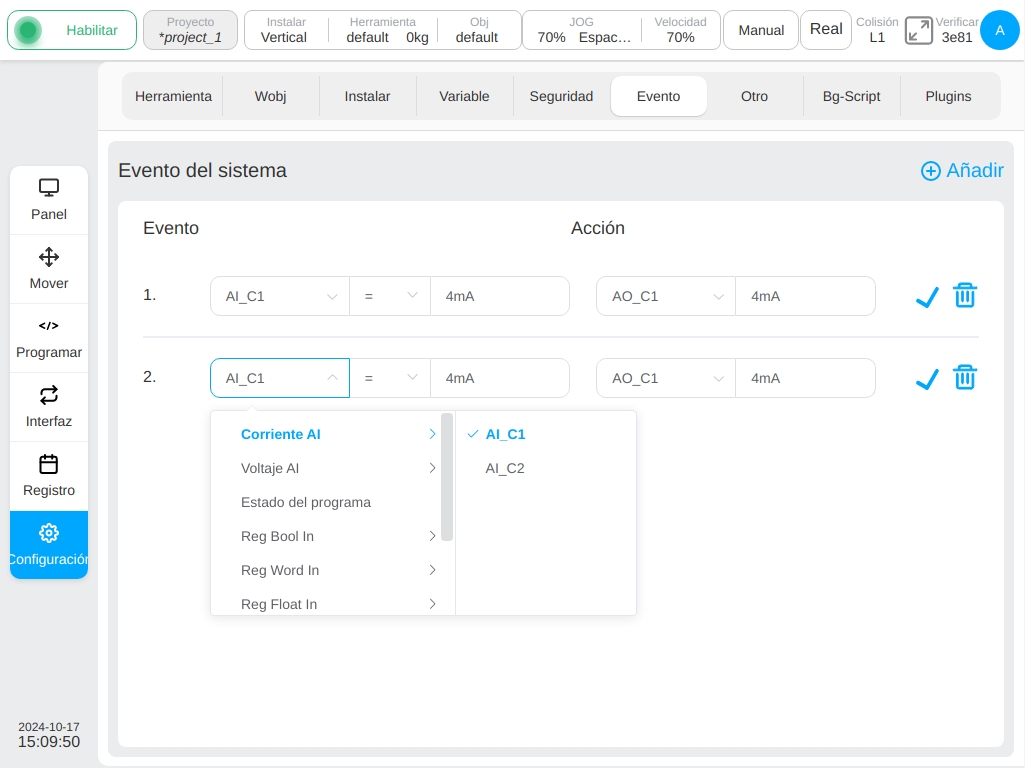Open event 2 operator dropdown
Image resolution: width=1025 pixels, height=768 pixels.
tap(390, 378)
